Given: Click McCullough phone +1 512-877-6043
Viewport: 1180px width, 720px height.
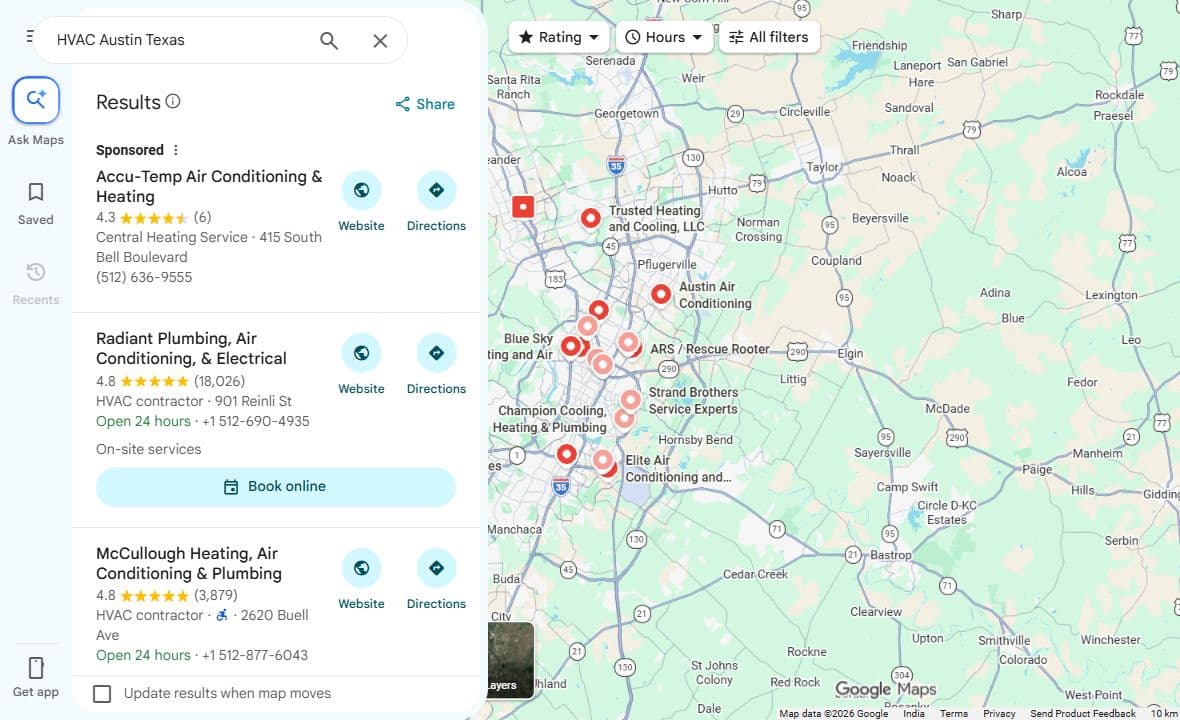Looking at the screenshot, I should pyautogui.click(x=255, y=655).
